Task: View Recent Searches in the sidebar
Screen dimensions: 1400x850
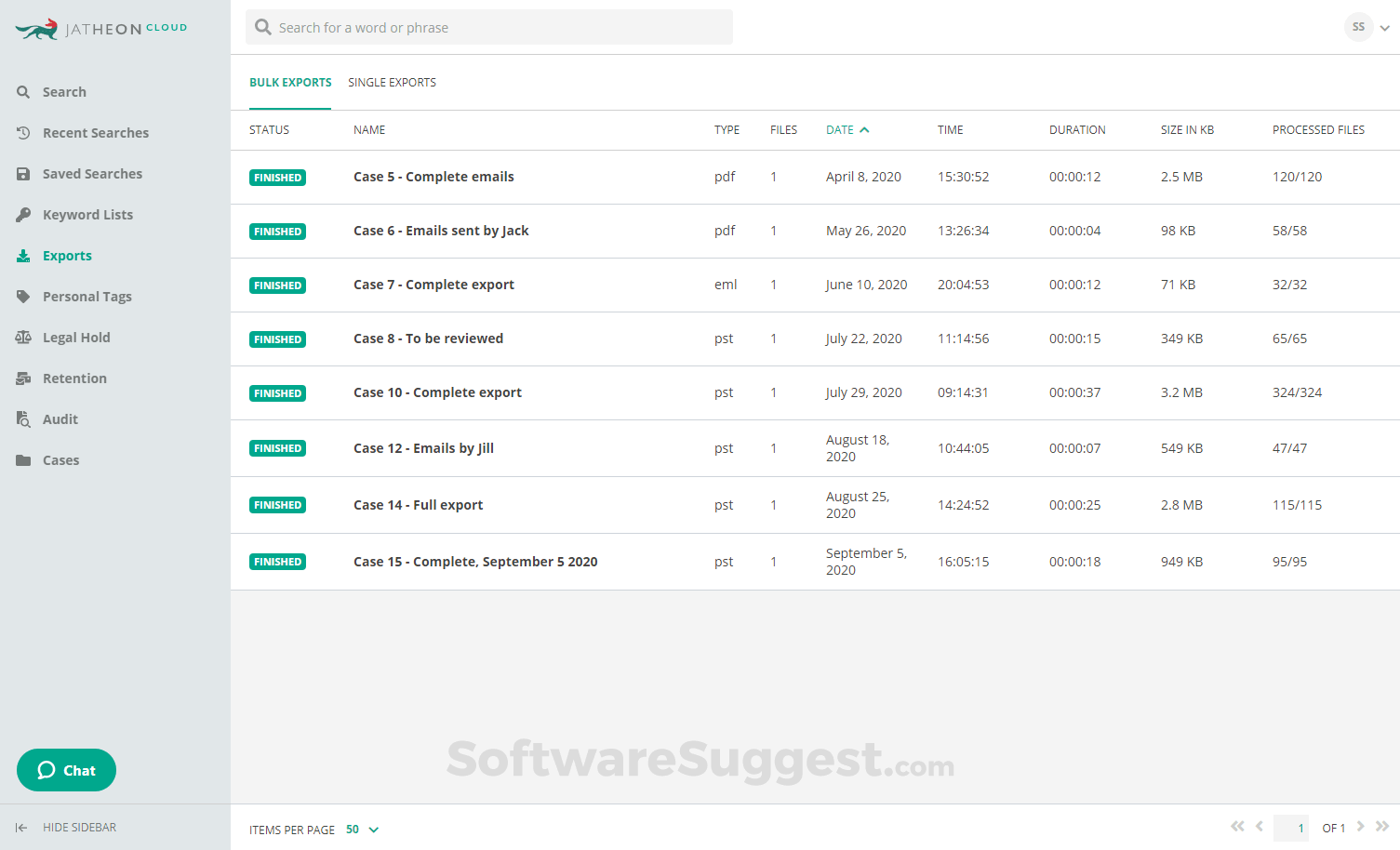Action: (96, 132)
